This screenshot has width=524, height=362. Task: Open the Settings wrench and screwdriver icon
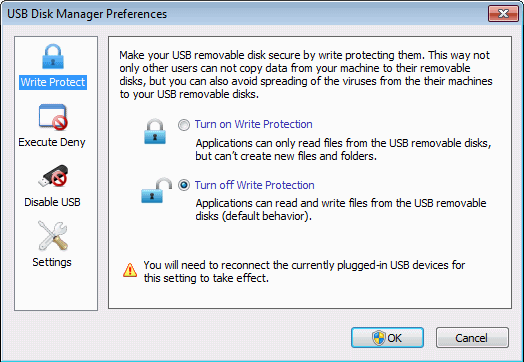pos(53,236)
